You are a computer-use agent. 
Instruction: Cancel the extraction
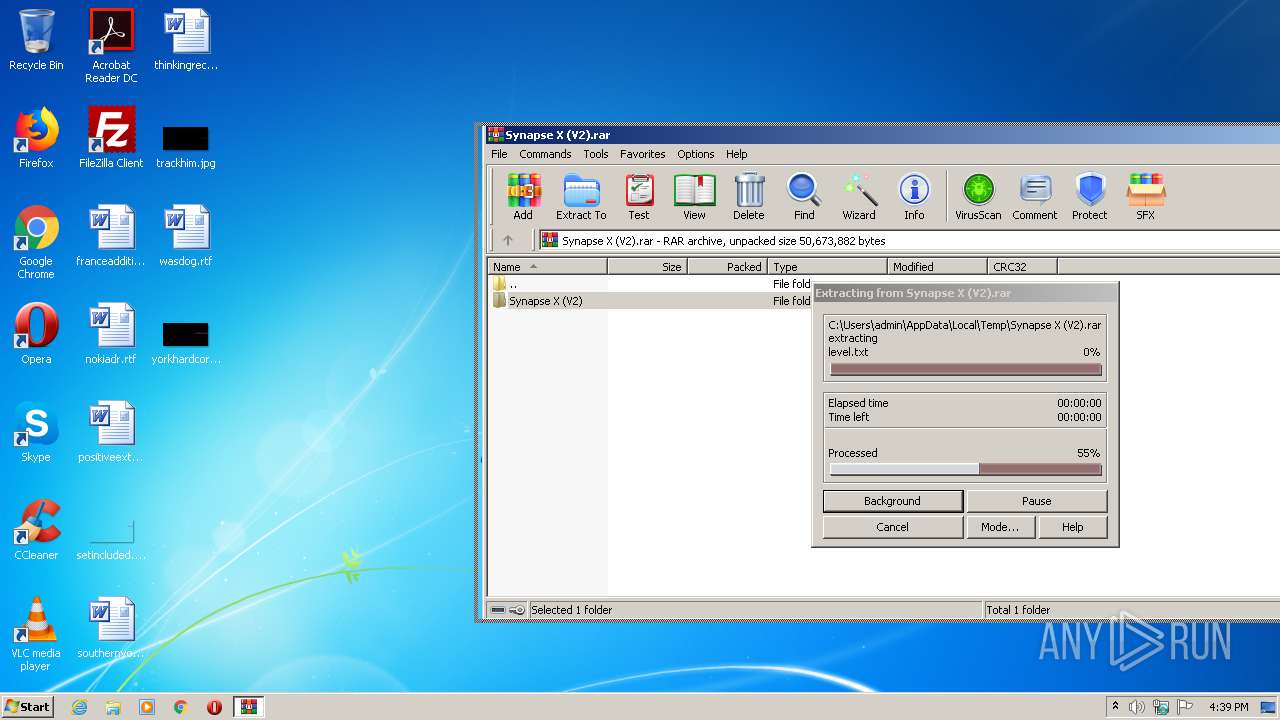(892, 527)
